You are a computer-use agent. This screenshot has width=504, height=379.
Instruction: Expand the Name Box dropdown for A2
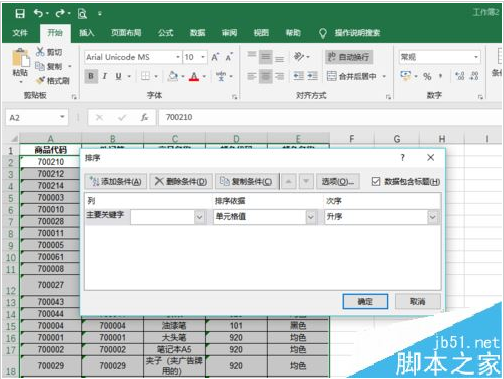[62, 117]
